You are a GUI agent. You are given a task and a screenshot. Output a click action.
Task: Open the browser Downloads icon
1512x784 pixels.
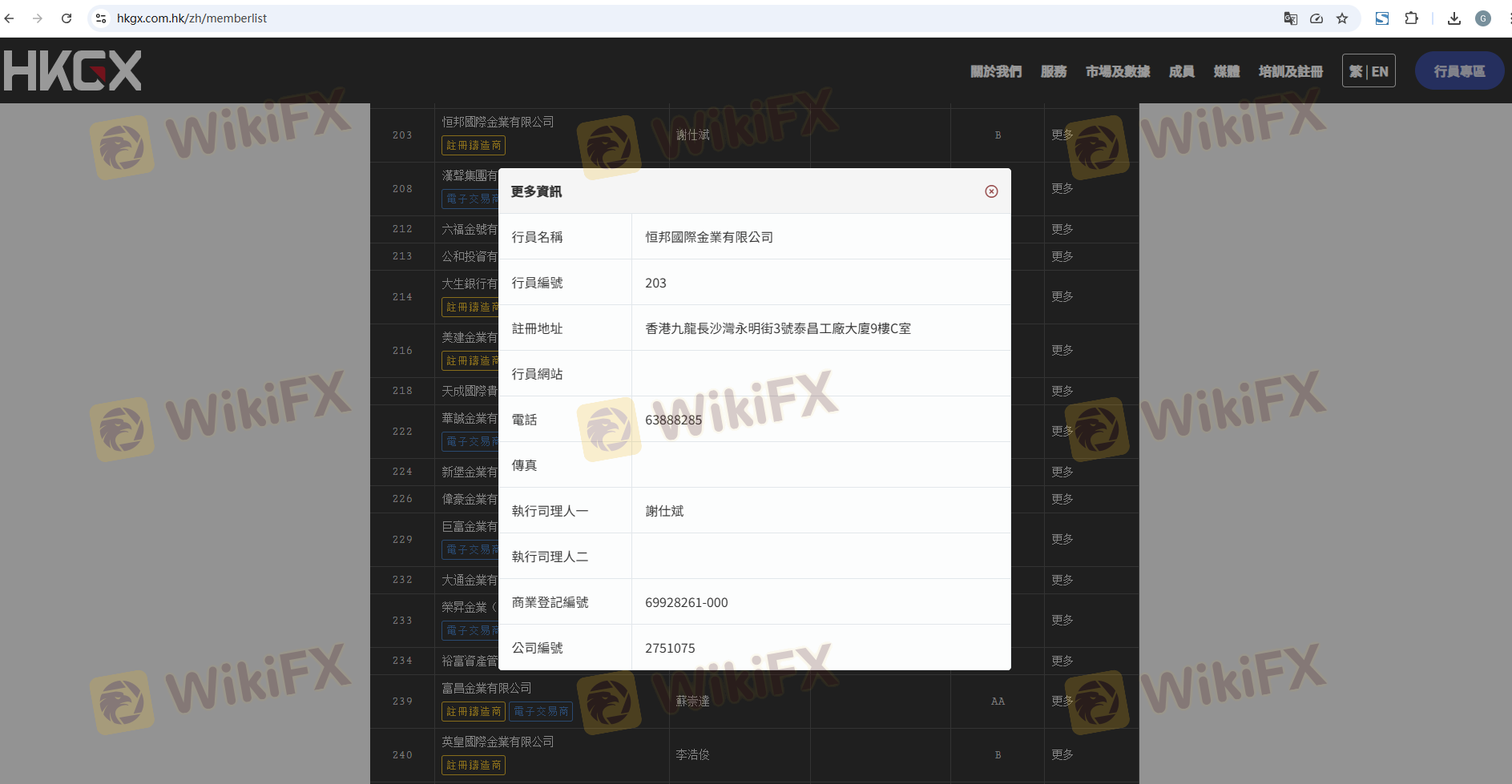[1454, 18]
